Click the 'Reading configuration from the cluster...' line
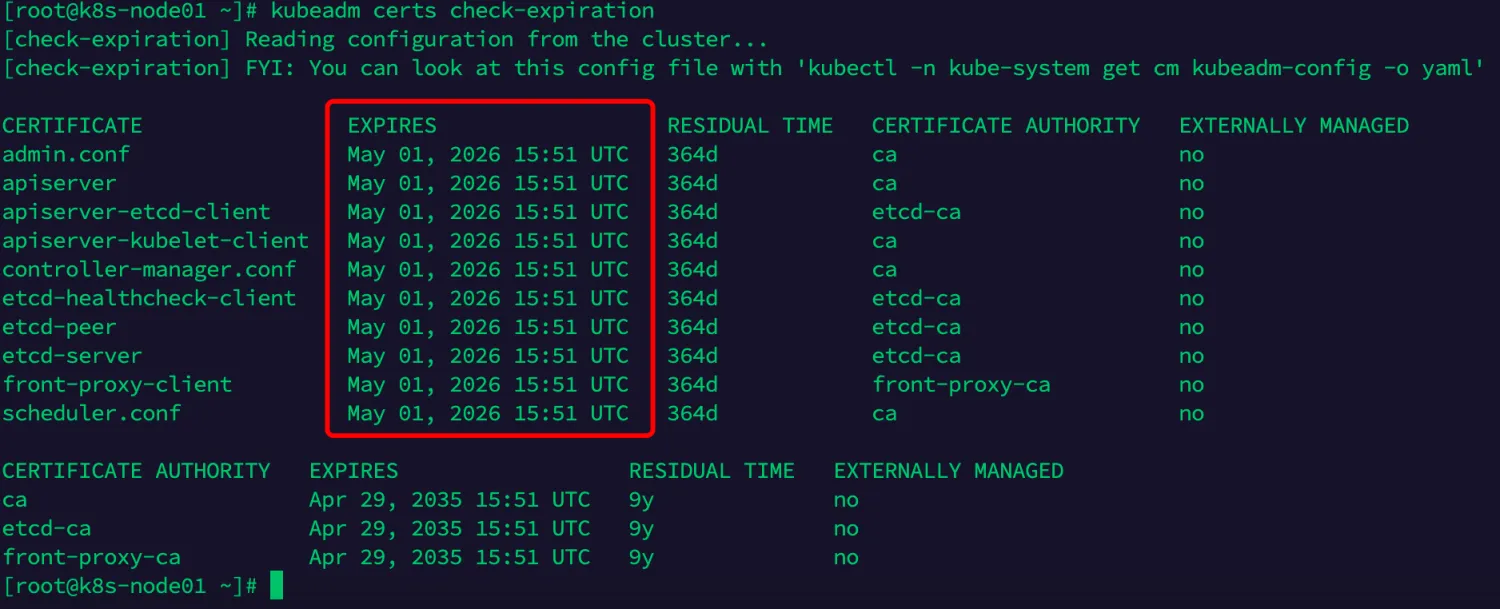 (507, 40)
